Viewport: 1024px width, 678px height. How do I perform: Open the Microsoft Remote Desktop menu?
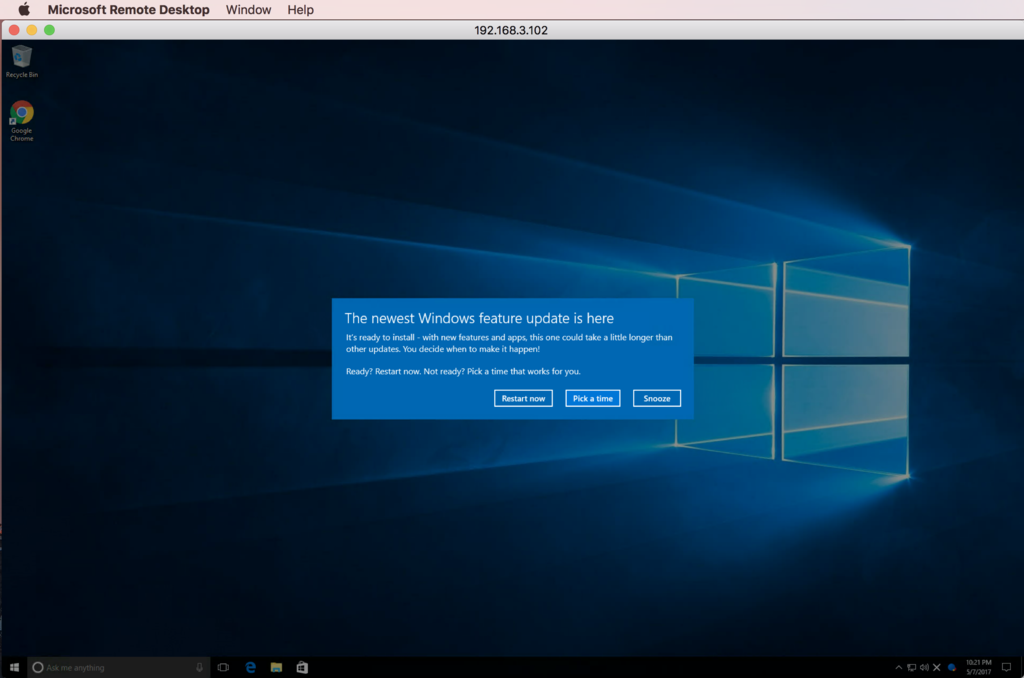click(129, 10)
